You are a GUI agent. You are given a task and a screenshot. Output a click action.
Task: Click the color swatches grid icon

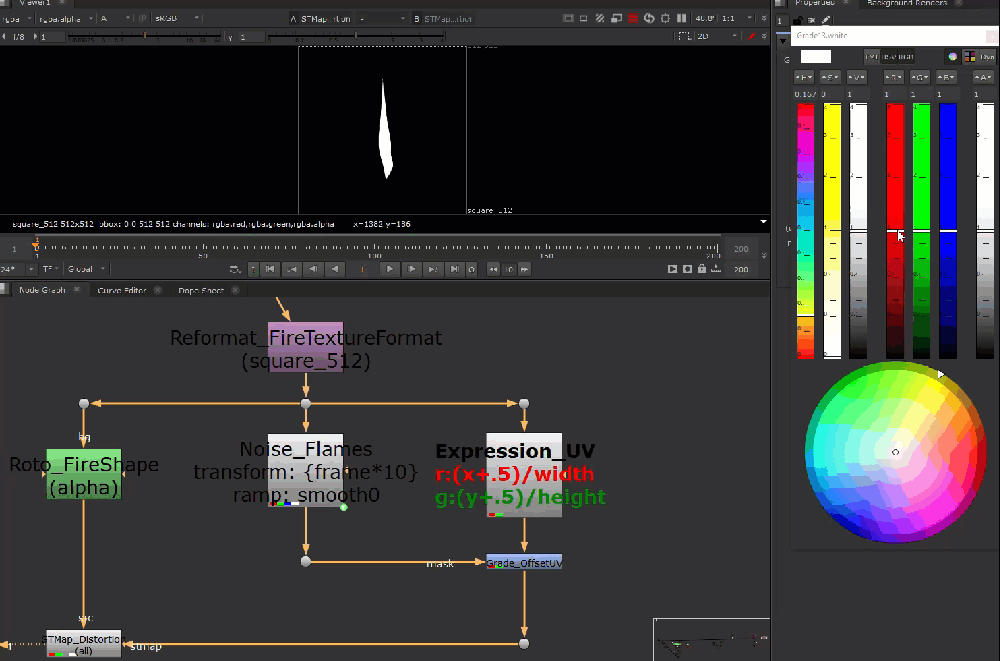(968, 57)
